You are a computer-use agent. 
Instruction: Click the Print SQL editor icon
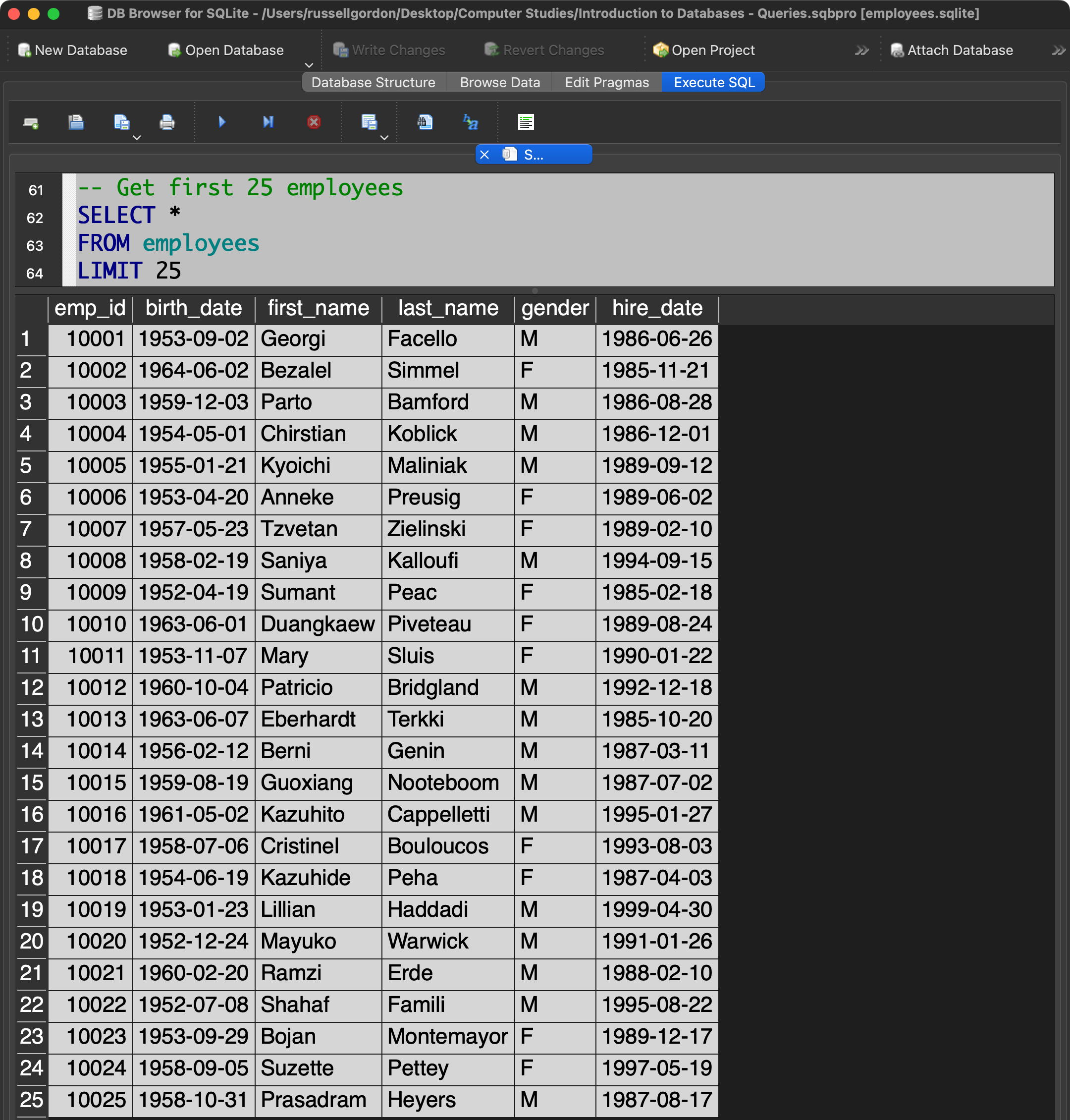(167, 122)
